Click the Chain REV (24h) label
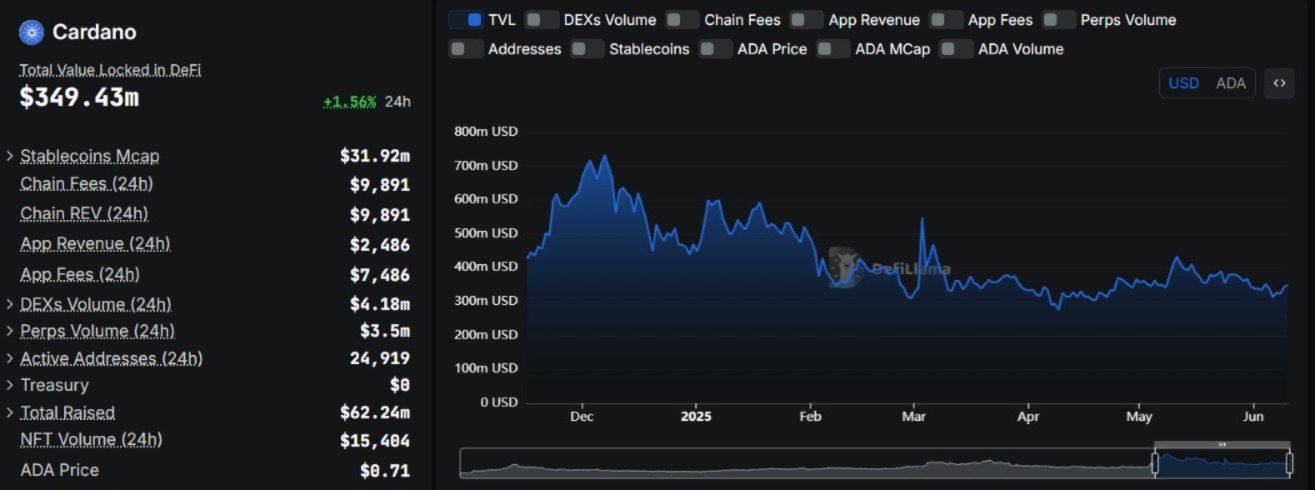Screen dimensions: 1315x490 pyautogui.click(x=84, y=214)
